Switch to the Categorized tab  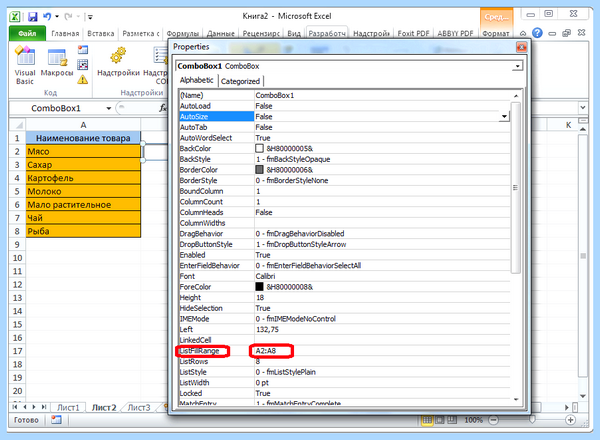(240, 81)
